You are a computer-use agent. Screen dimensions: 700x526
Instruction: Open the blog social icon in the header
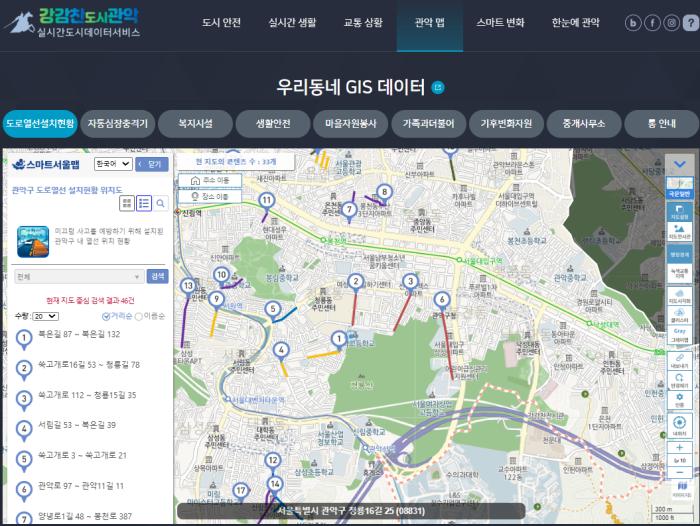pyautogui.click(x=633, y=23)
